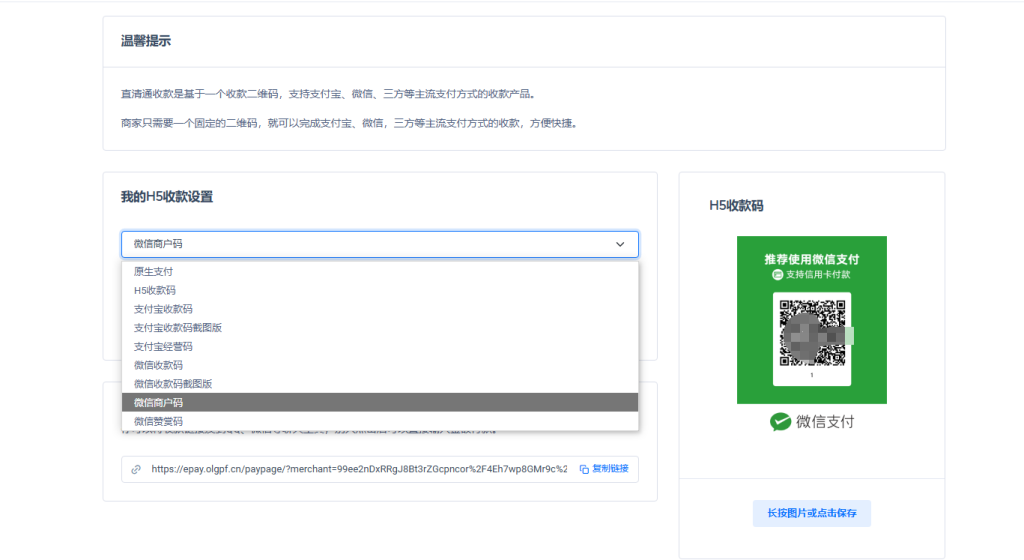1024x560 pixels.
Task: Click the copy icon beside 复制链接
Action: point(584,469)
